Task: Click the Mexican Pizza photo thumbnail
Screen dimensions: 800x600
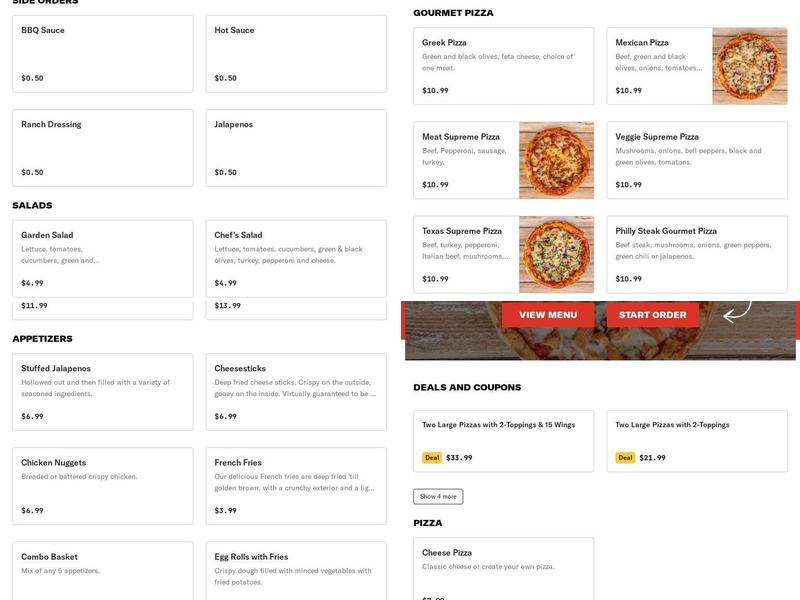Action: [749, 66]
